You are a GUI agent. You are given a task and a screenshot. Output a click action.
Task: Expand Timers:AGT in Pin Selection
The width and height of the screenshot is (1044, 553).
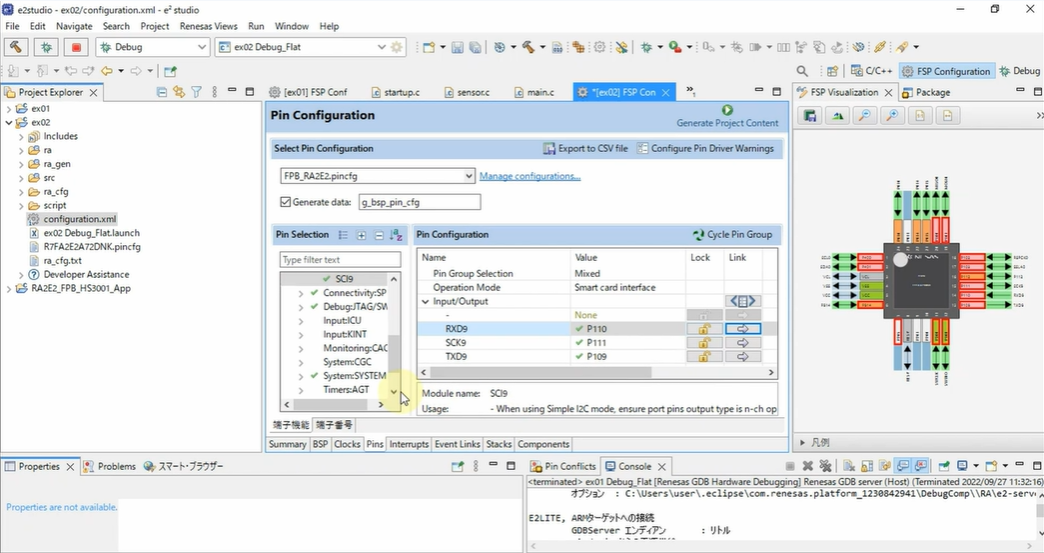[x=301, y=390]
